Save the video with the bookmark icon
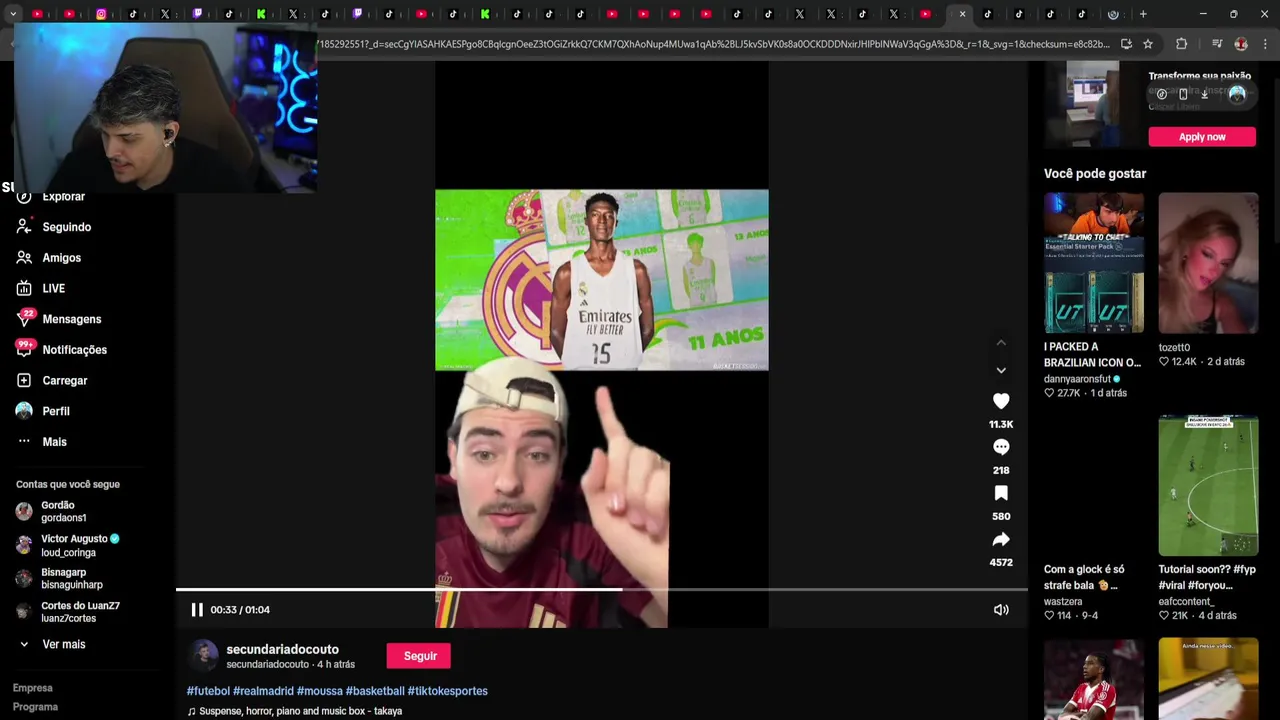The image size is (1280, 720). tap(1001, 493)
